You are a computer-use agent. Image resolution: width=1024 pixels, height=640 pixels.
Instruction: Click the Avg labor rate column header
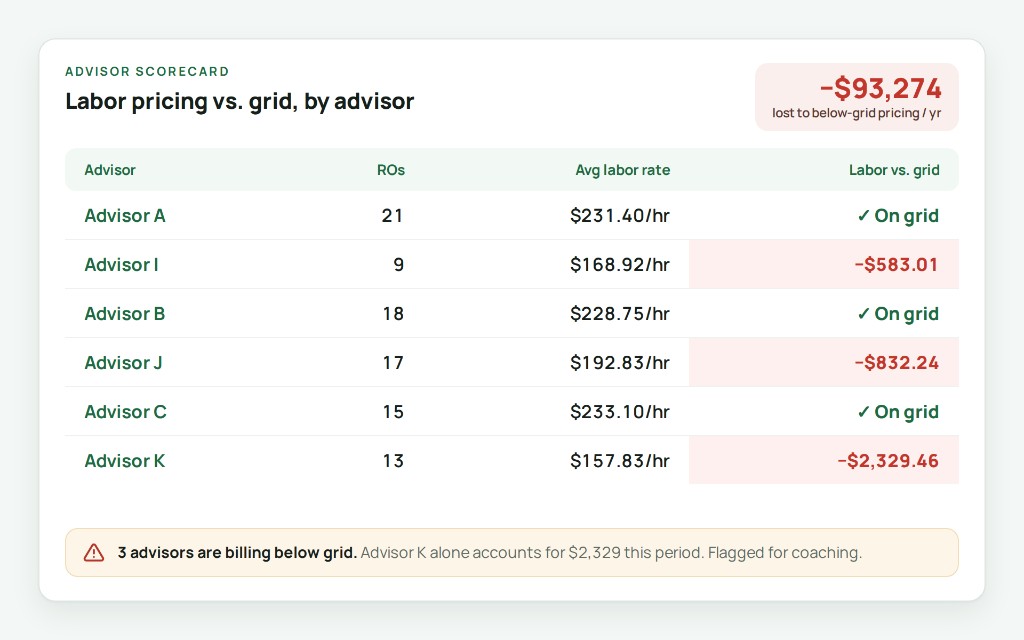click(x=622, y=170)
